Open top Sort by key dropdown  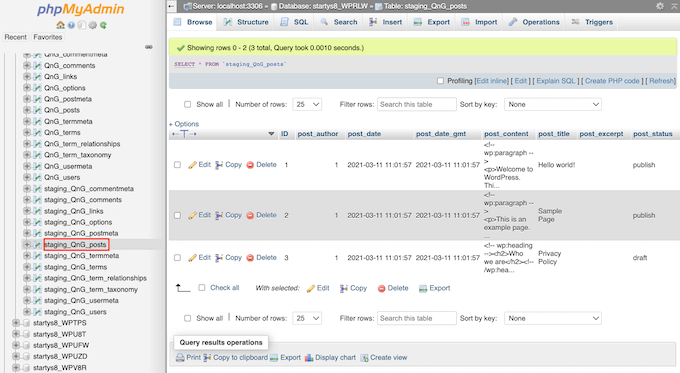click(552, 105)
